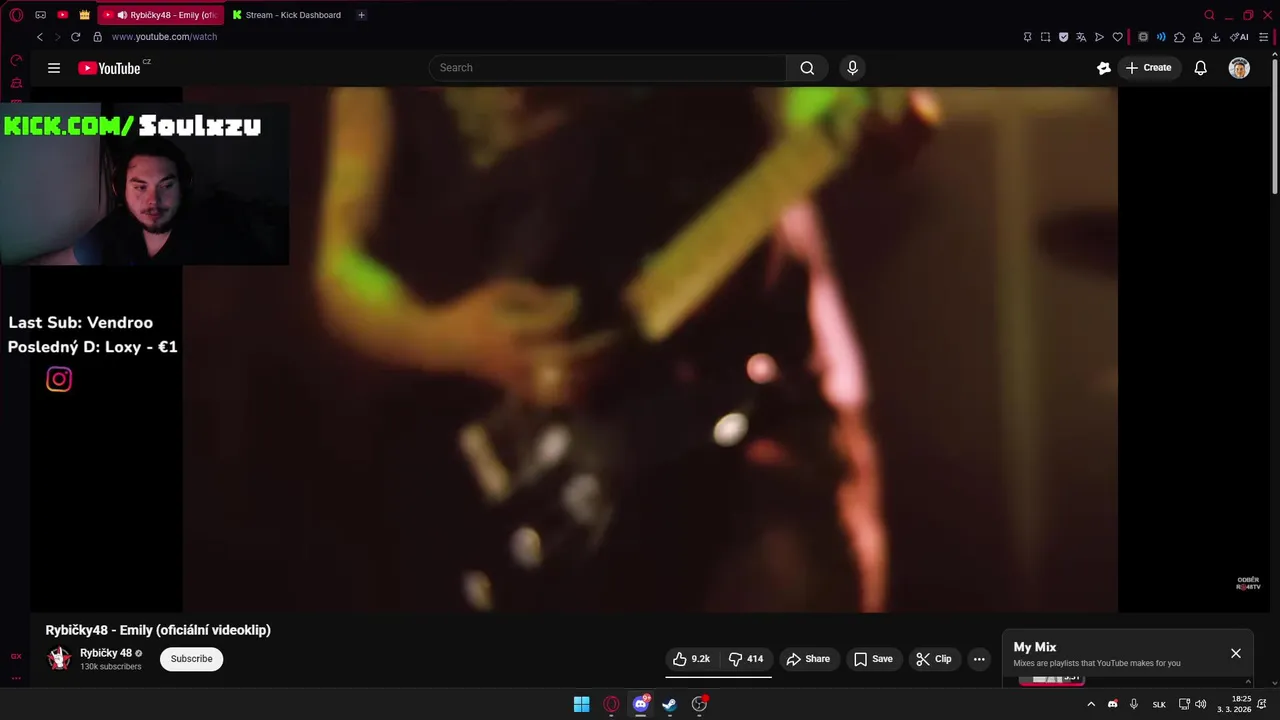Open the Ask sparkle icon near Create
This screenshot has height=720, width=1280.
(1104, 68)
